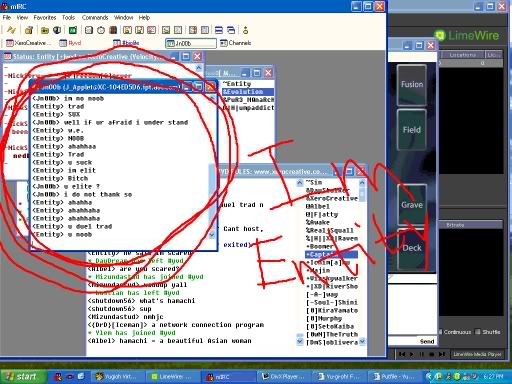Click the Send button in chat panel

click(x=427, y=341)
